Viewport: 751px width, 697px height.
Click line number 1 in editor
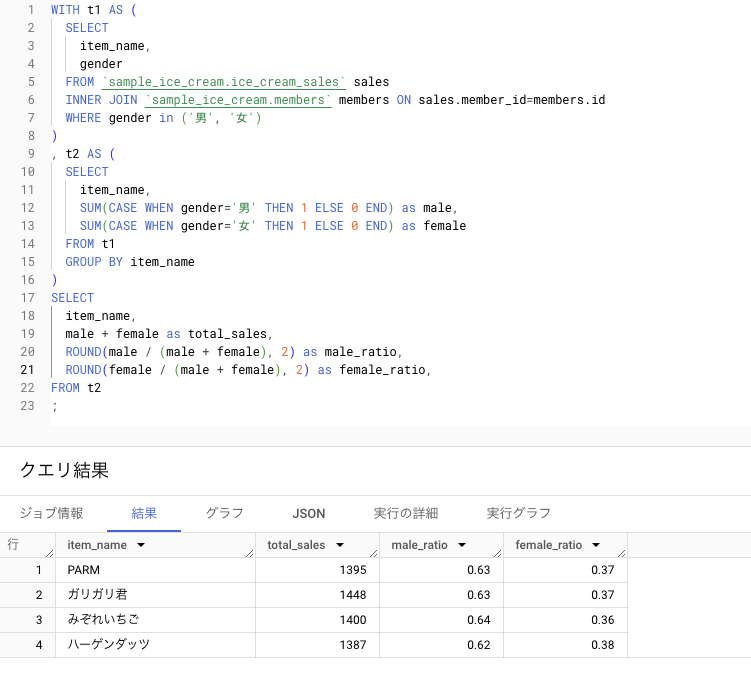tap(31, 10)
